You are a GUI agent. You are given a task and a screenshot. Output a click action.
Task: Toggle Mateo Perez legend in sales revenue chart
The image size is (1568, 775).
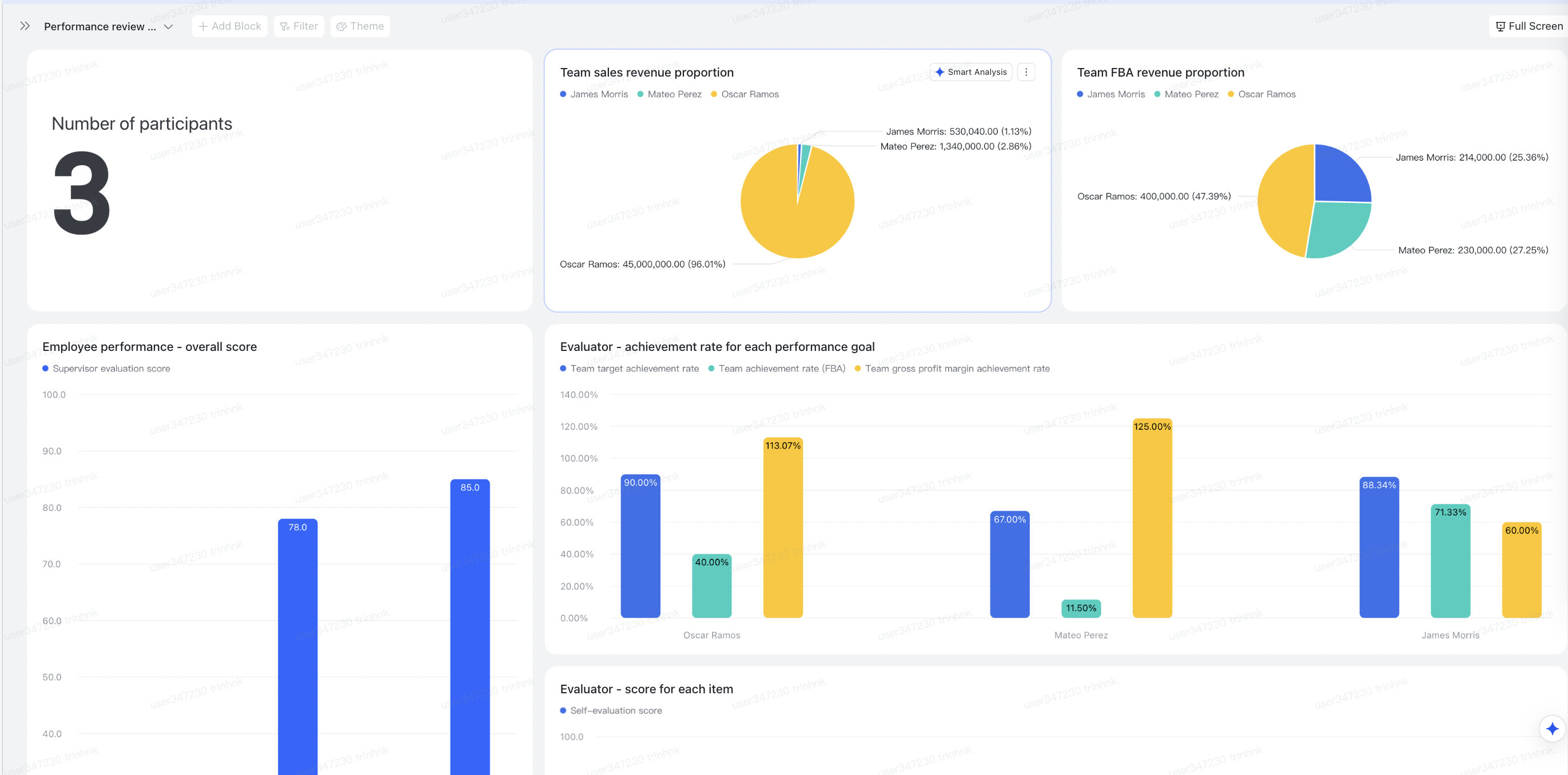[674, 94]
